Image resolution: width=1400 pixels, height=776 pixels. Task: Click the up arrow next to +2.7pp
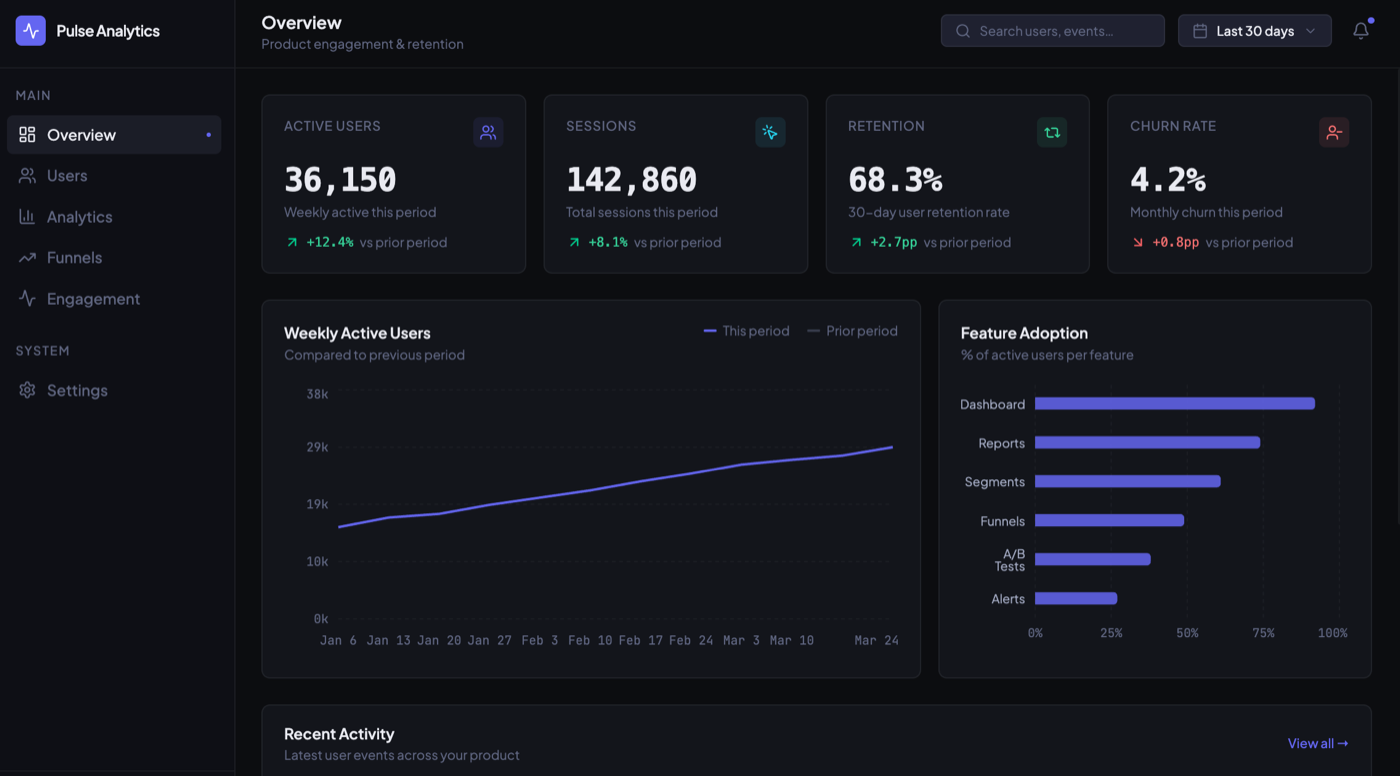click(x=856, y=242)
